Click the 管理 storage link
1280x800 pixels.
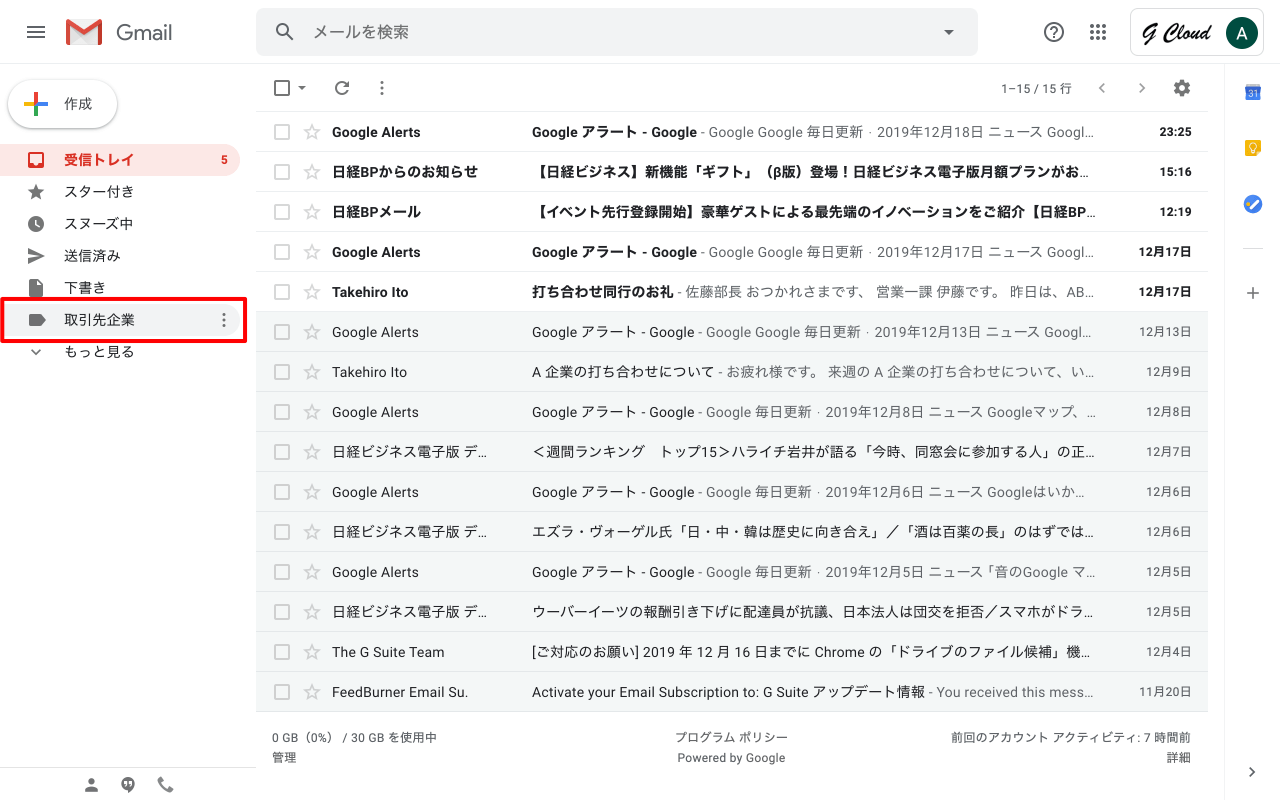point(284,758)
